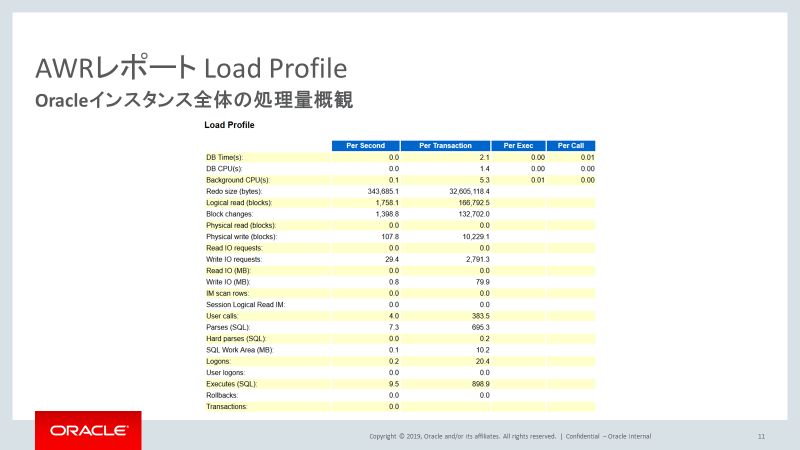The width and height of the screenshot is (800, 450).
Task: Select the 'User calls:' row label
Action: (x=222, y=316)
